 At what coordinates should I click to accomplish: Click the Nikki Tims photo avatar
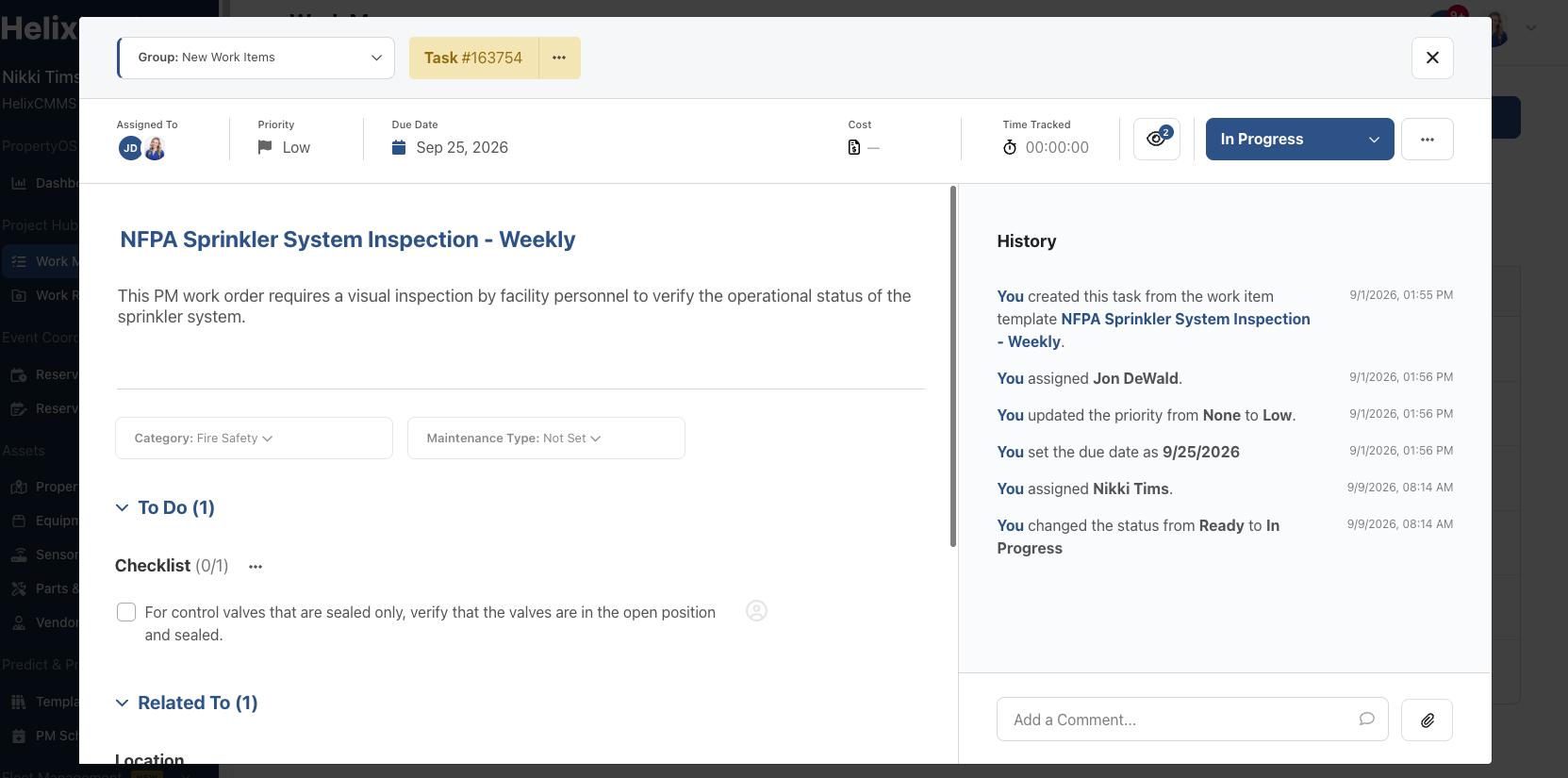pos(156,148)
